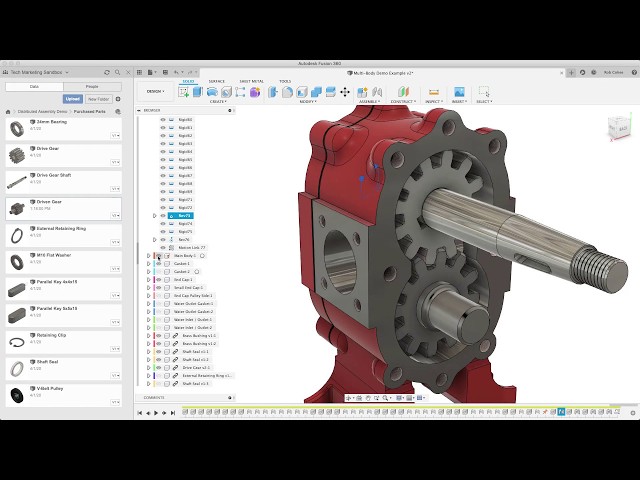Image resolution: width=640 pixels, height=480 pixels.
Task: Select the Measure inspect tool
Action: (434, 92)
